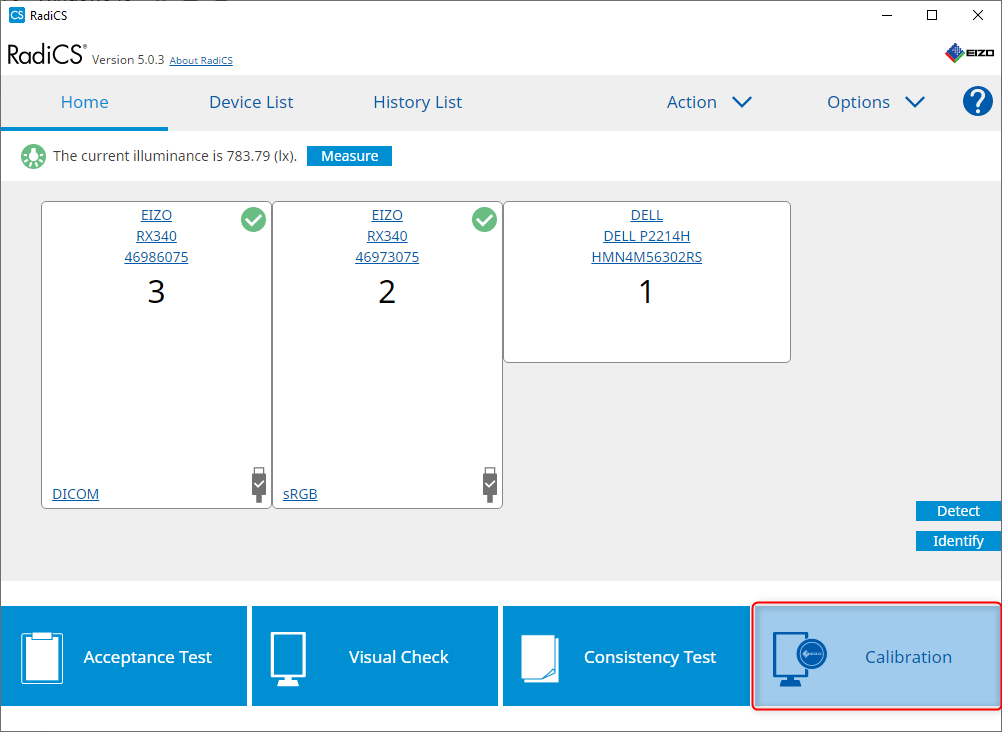Select the monitor number 3 card
Image resolution: width=1002 pixels, height=732 pixels.
click(x=157, y=355)
